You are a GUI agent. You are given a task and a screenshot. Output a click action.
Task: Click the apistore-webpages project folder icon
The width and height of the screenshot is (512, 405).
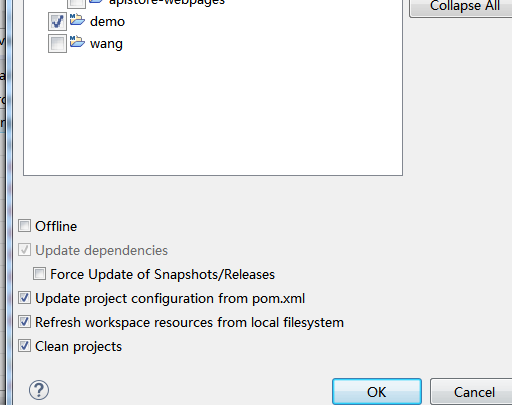tap(96, 2)
